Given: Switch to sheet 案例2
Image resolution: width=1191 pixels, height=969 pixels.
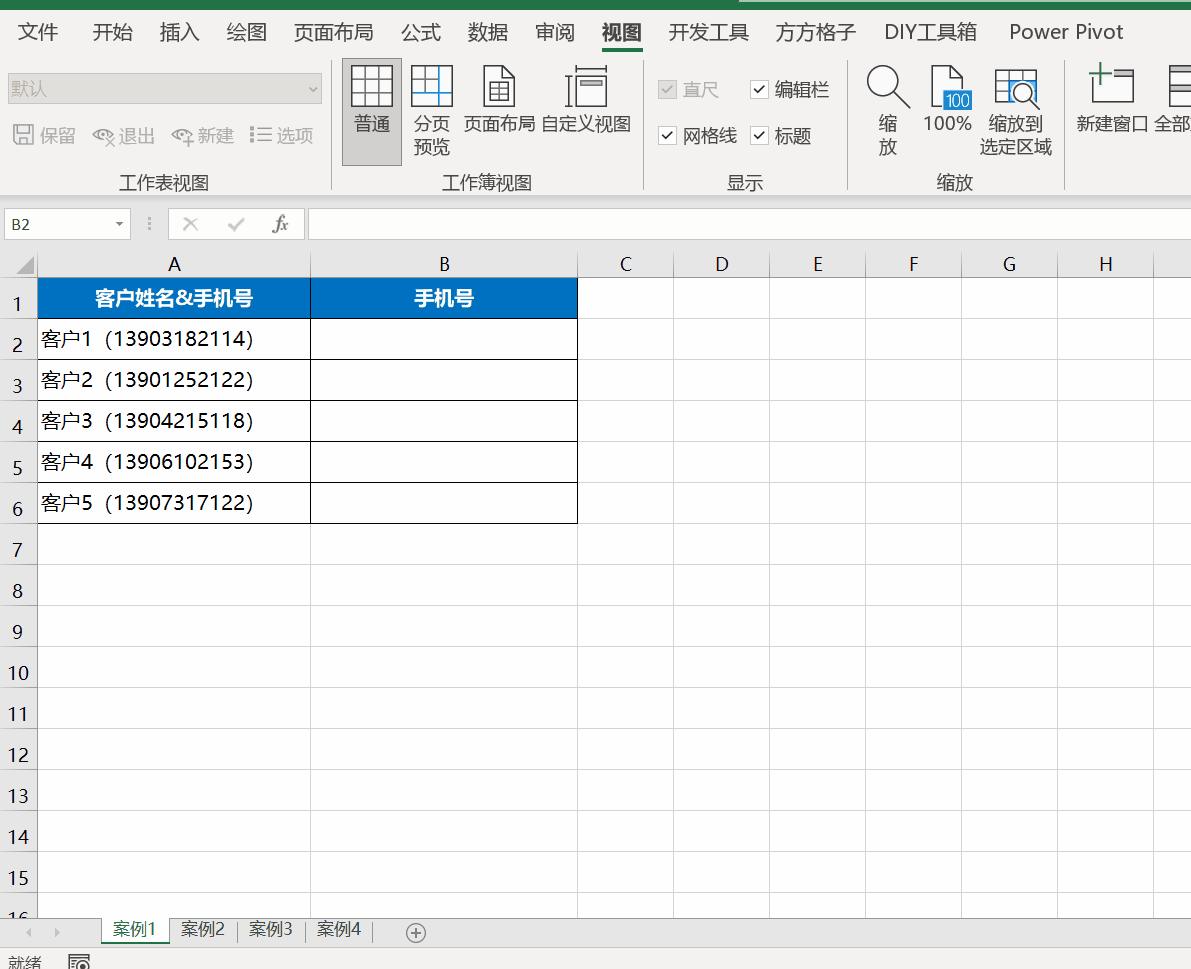Looking at the screenshot, I should tap(203, 930).
